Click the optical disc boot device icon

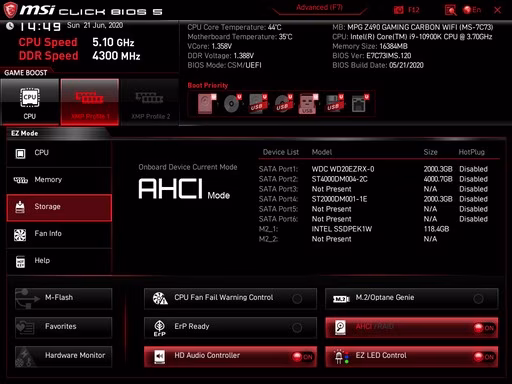pos(232,104)
